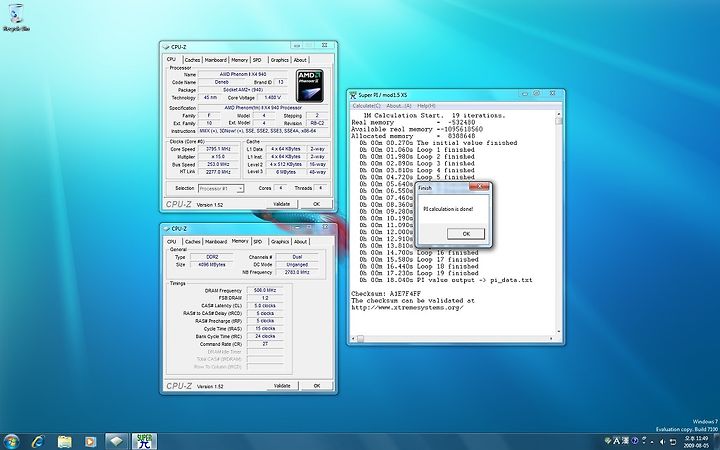Open Caches tab in CPU-Z CPU-tab window
The width and height of the screenshot is (720, 450).
[x=192, y=60]
